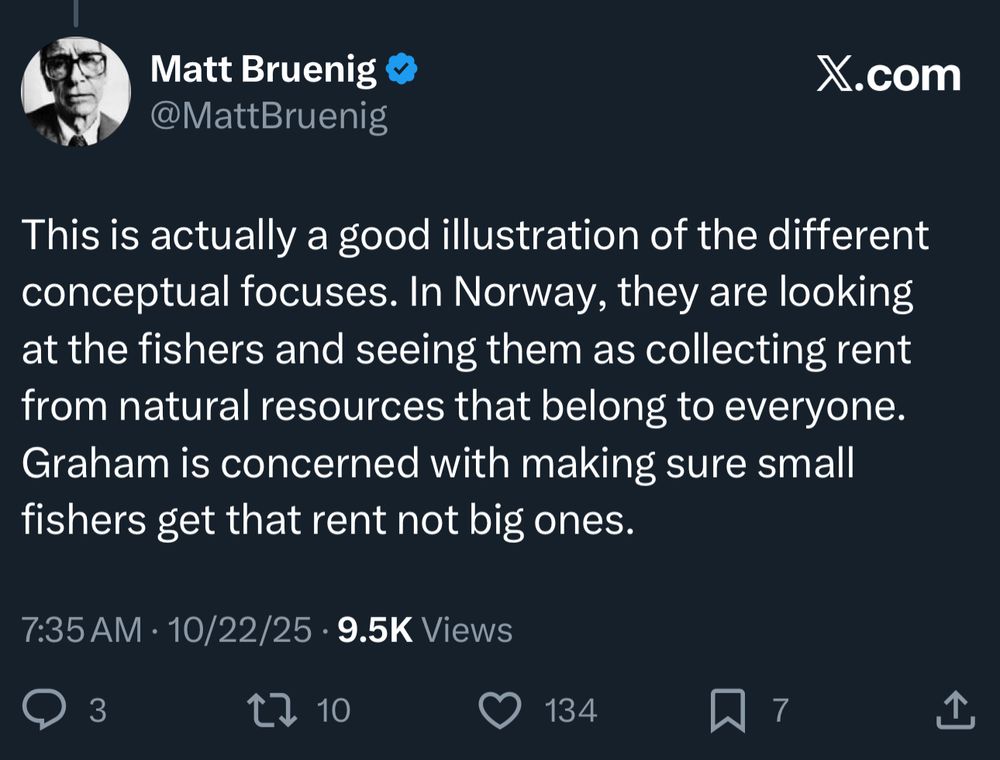
Task: Click the blue verified checkmark badge
Action: coord(402,70)
